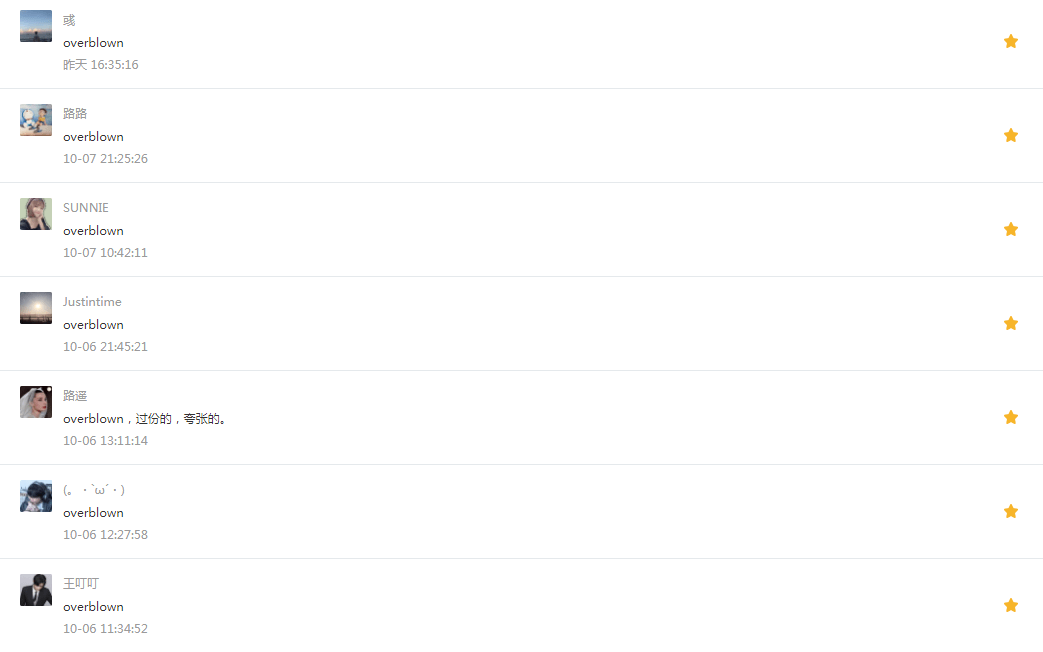Unstar SUNNIE's overblown comment
Viewport: 1043px width, 652px height.
(1010, 230)
